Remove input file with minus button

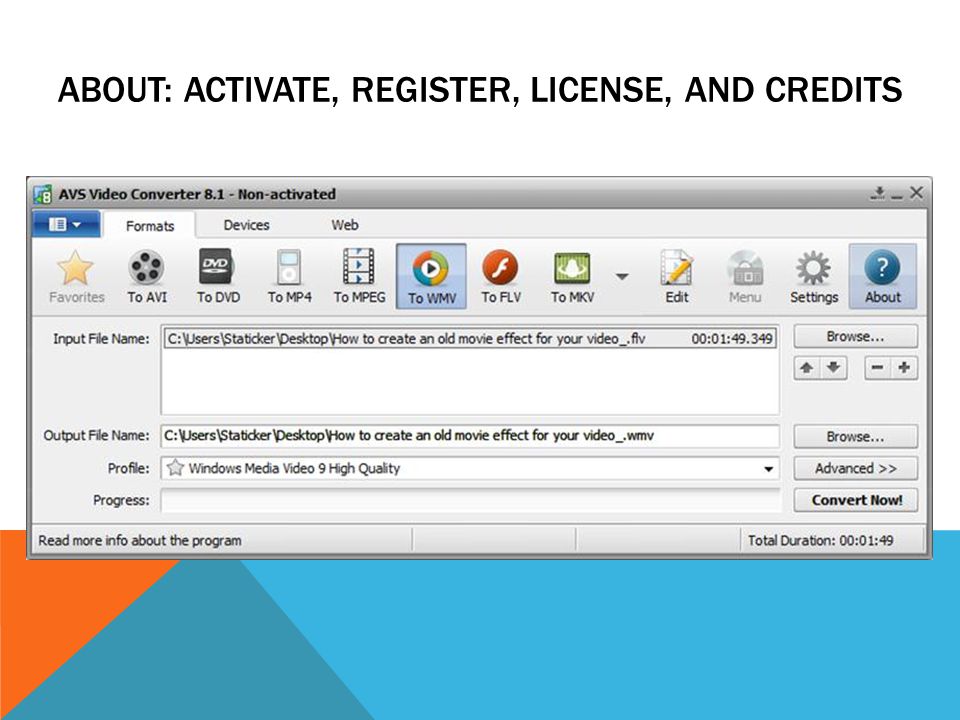point(877,368)
